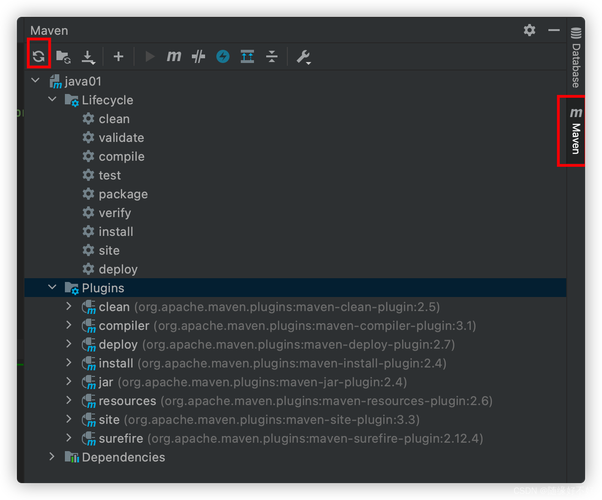
Task: Add Maven project with plus icon
Action: coord(118,57)
